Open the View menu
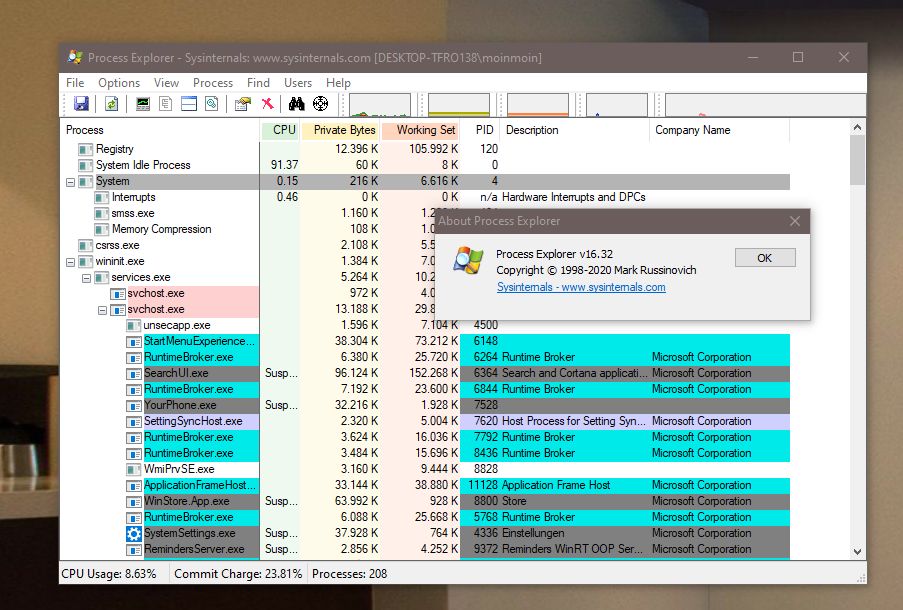This screenshot has height=610, width=903. coord(166,83)
